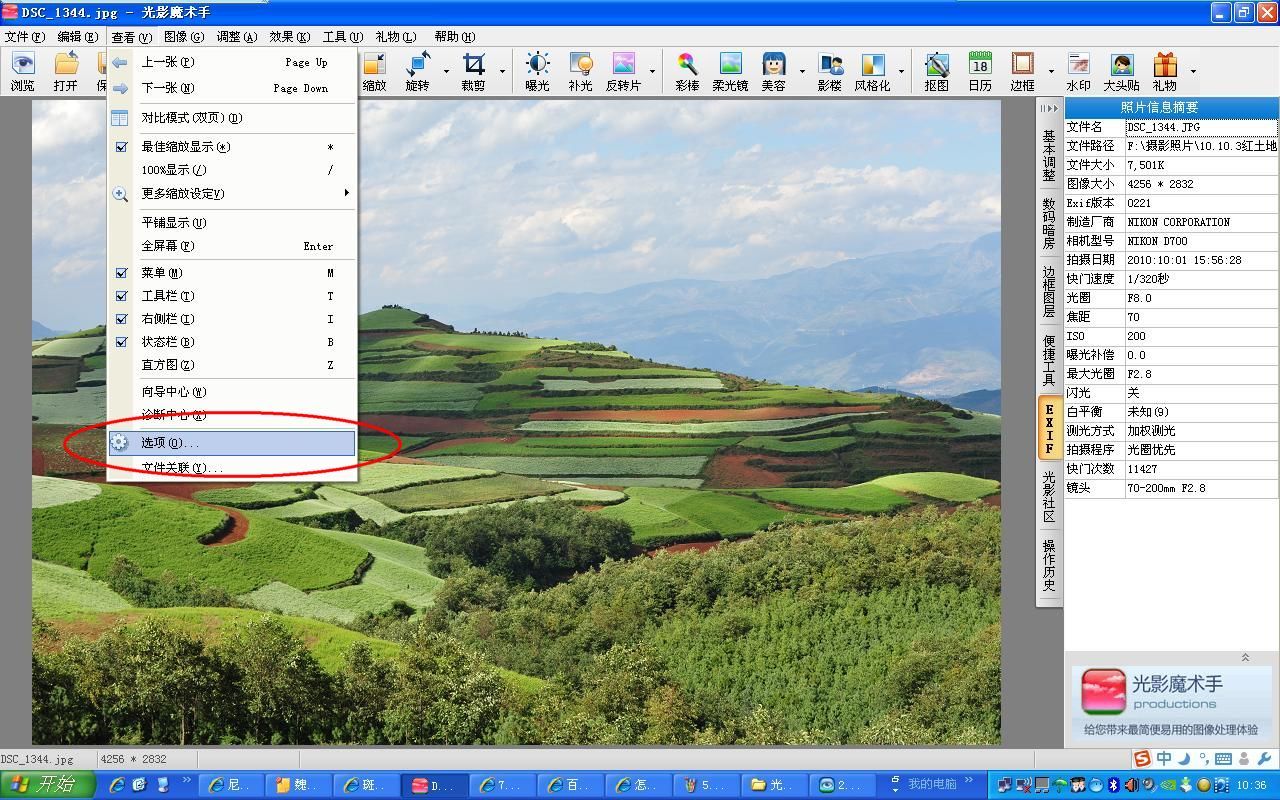Viewport: 1280px width, 800px height.
Task: Apply the 柔光镜 soft focus effect
Action: click(730, 72)
